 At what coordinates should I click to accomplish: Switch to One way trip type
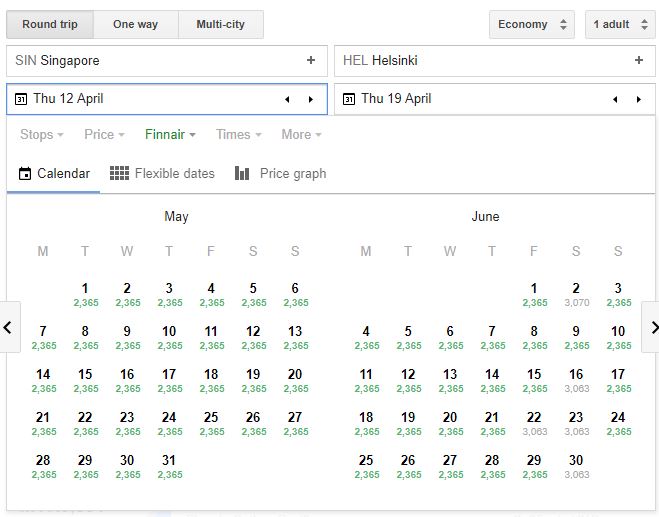pyautogui.click(x=135, y=24)
